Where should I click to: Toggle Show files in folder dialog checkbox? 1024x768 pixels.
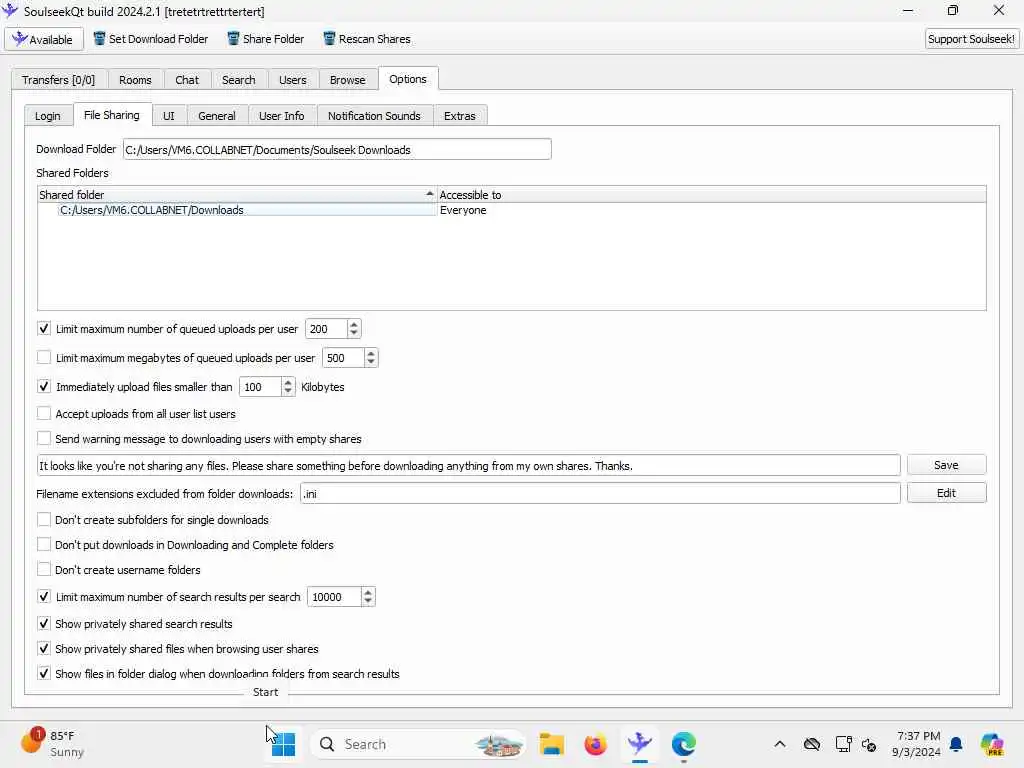44,673
